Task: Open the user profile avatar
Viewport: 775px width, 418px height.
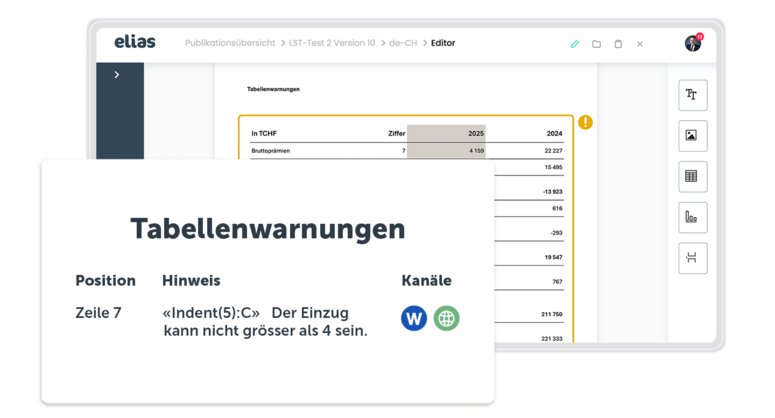Action: [x=693, y=43]
